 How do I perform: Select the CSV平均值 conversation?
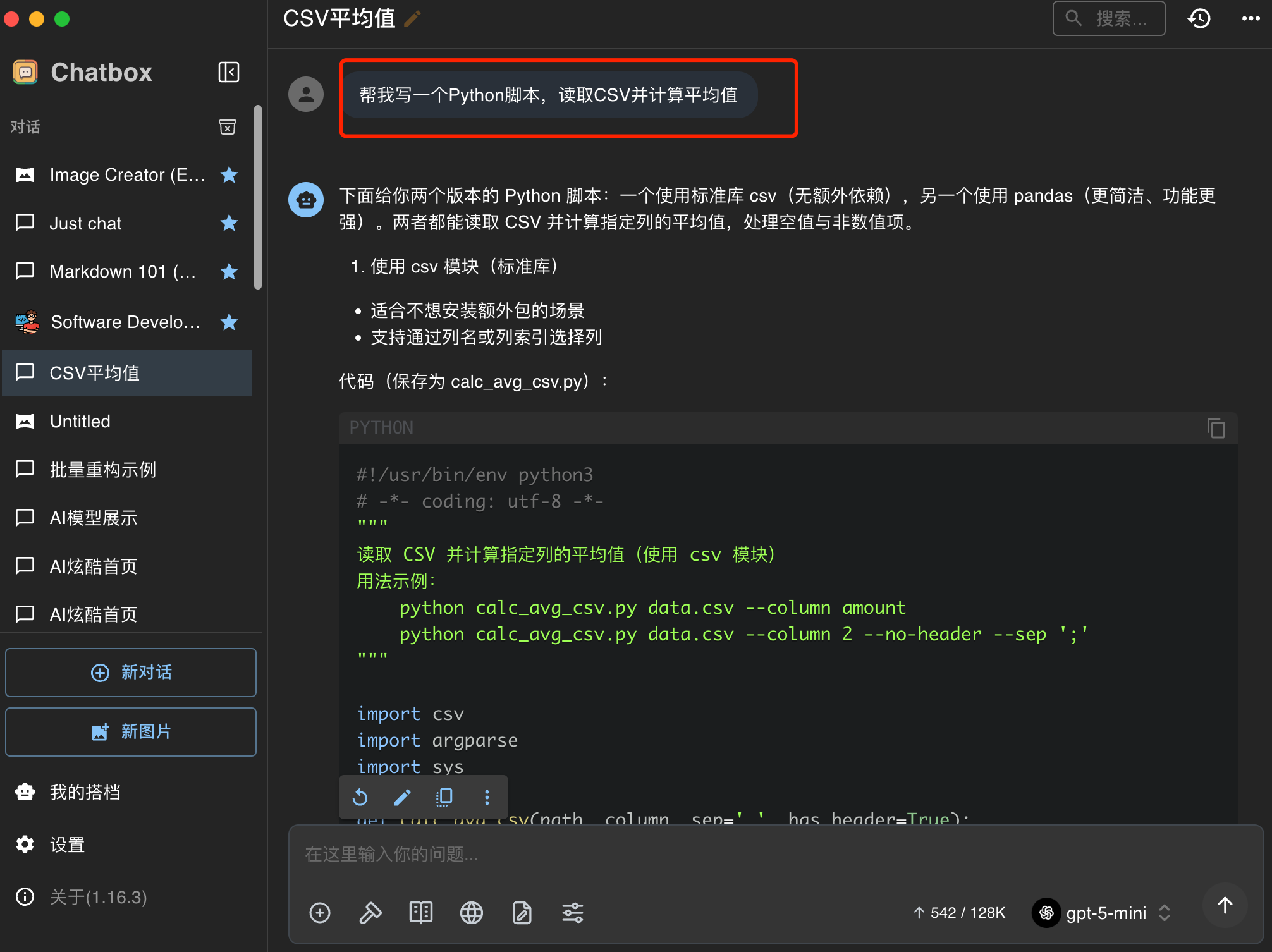(127, 372)
